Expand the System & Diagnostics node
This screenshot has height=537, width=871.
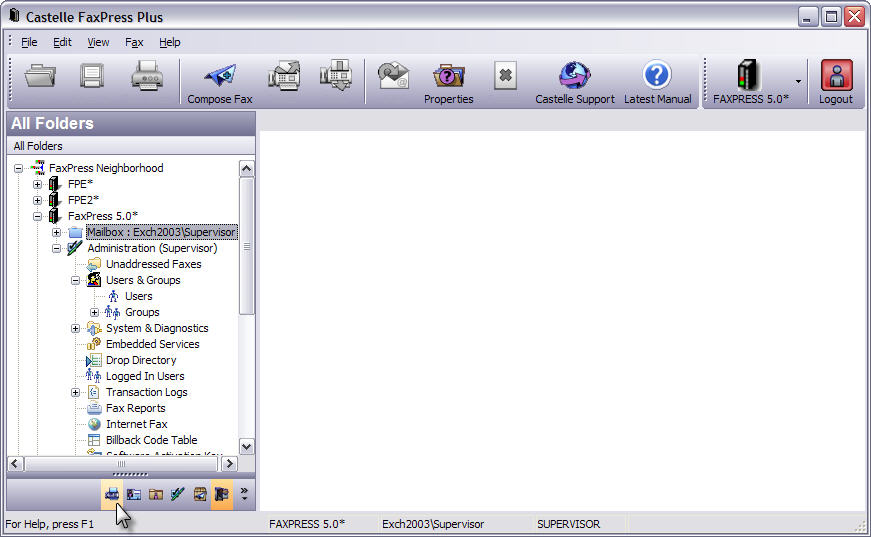76,329
